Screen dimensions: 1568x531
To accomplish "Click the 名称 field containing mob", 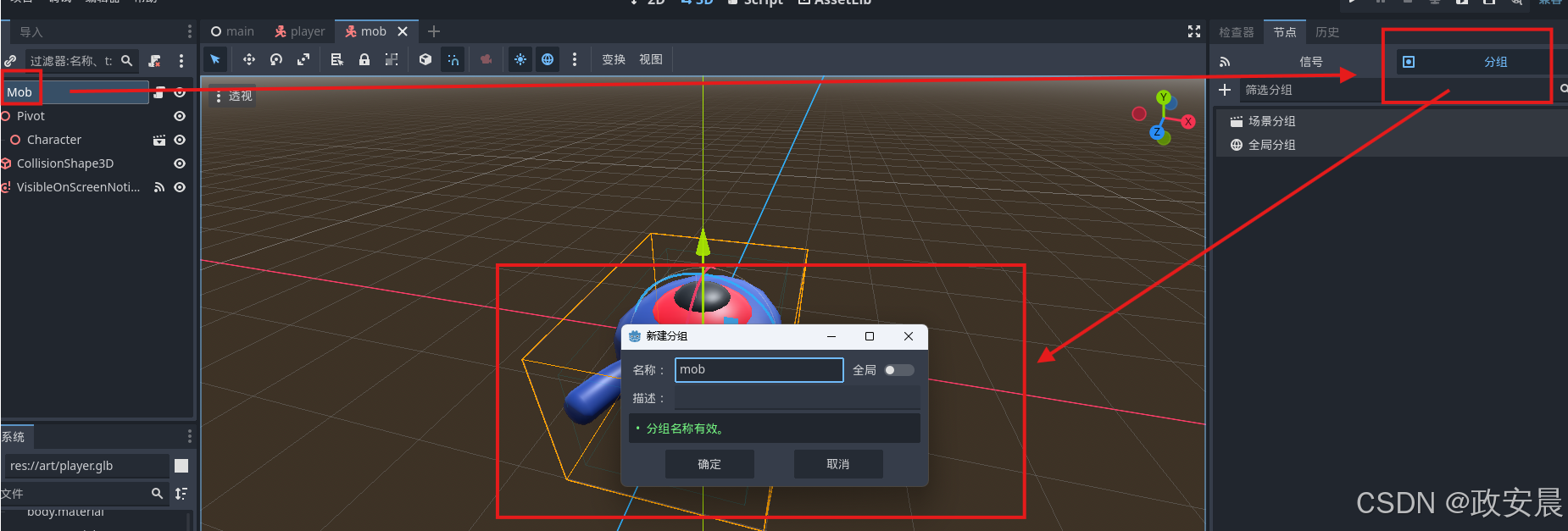I will [759, 370].
